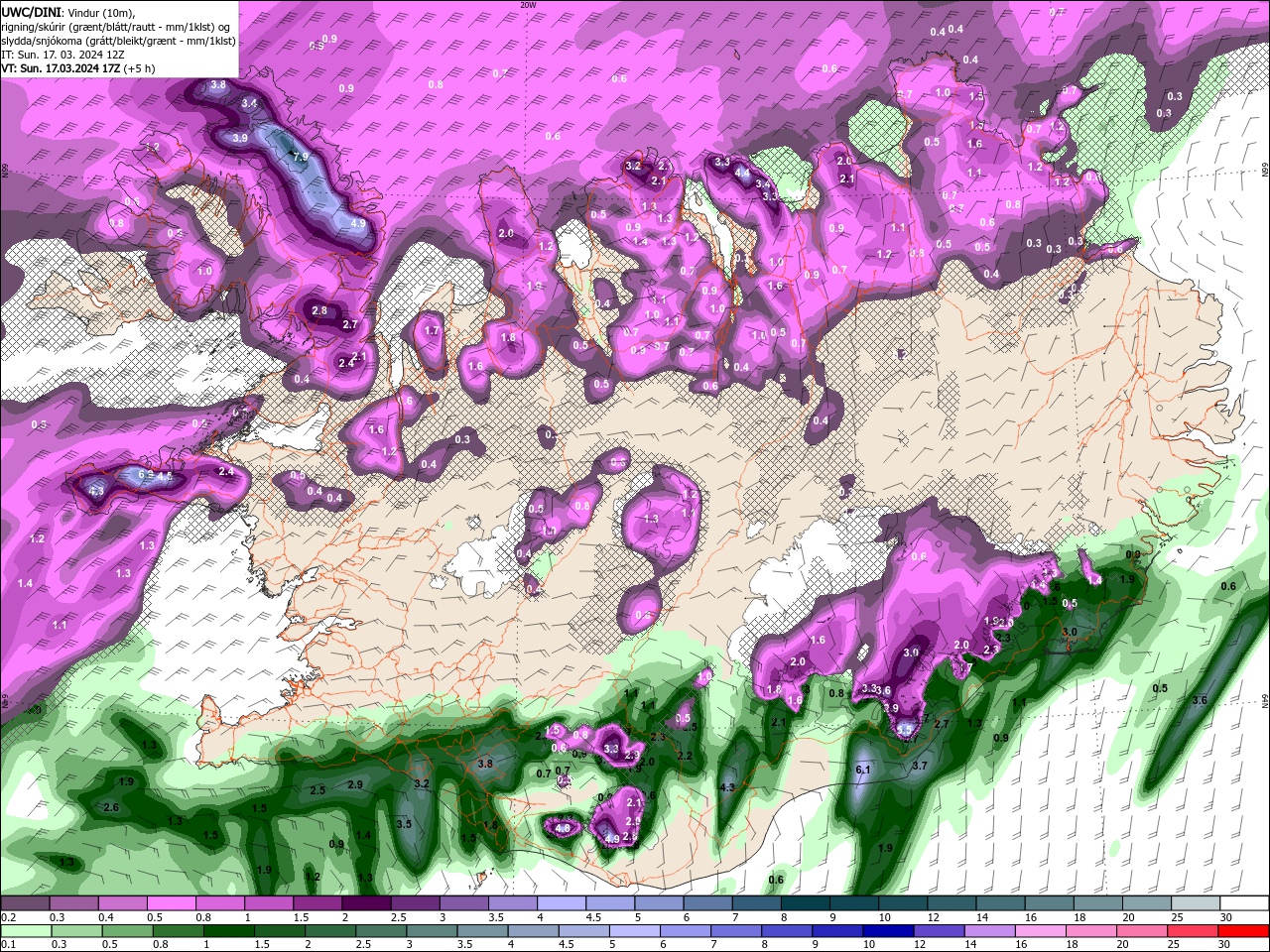
Task: Click the palest green 0.1–0.3 swatch on the rain scale
Action: tap(26, 930)
